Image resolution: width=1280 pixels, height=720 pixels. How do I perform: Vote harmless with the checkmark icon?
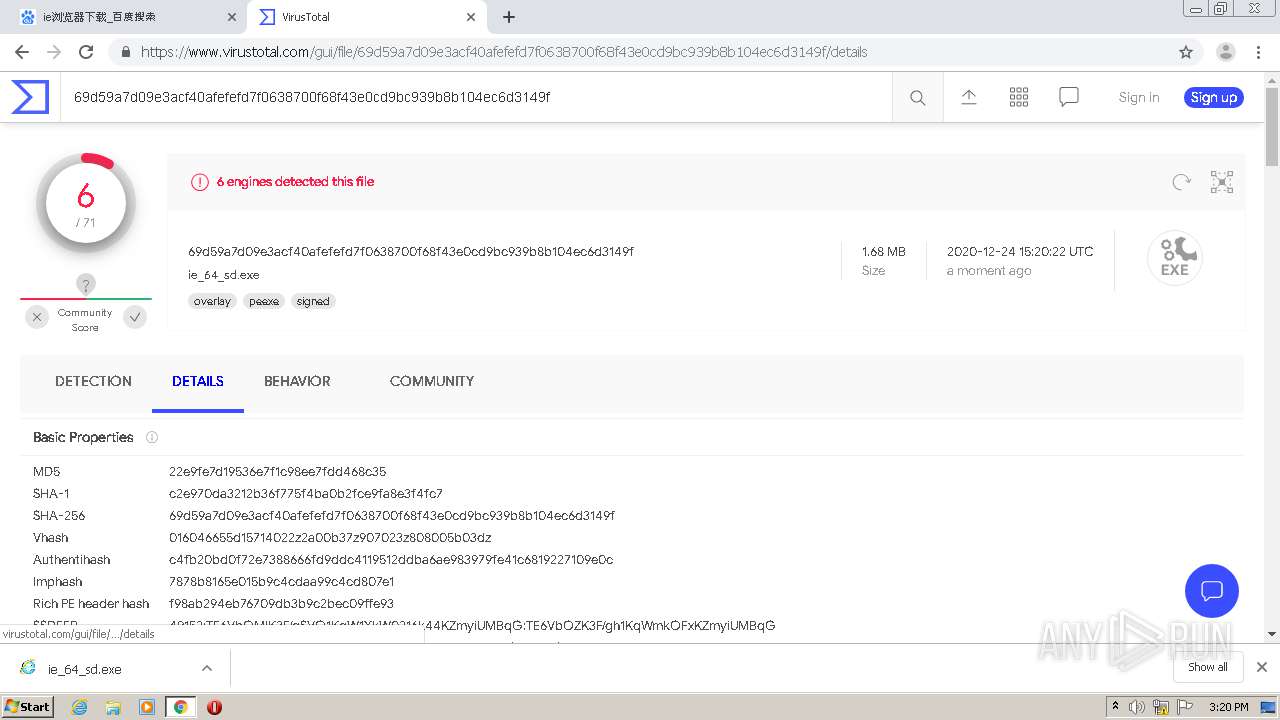coord(135,317)
